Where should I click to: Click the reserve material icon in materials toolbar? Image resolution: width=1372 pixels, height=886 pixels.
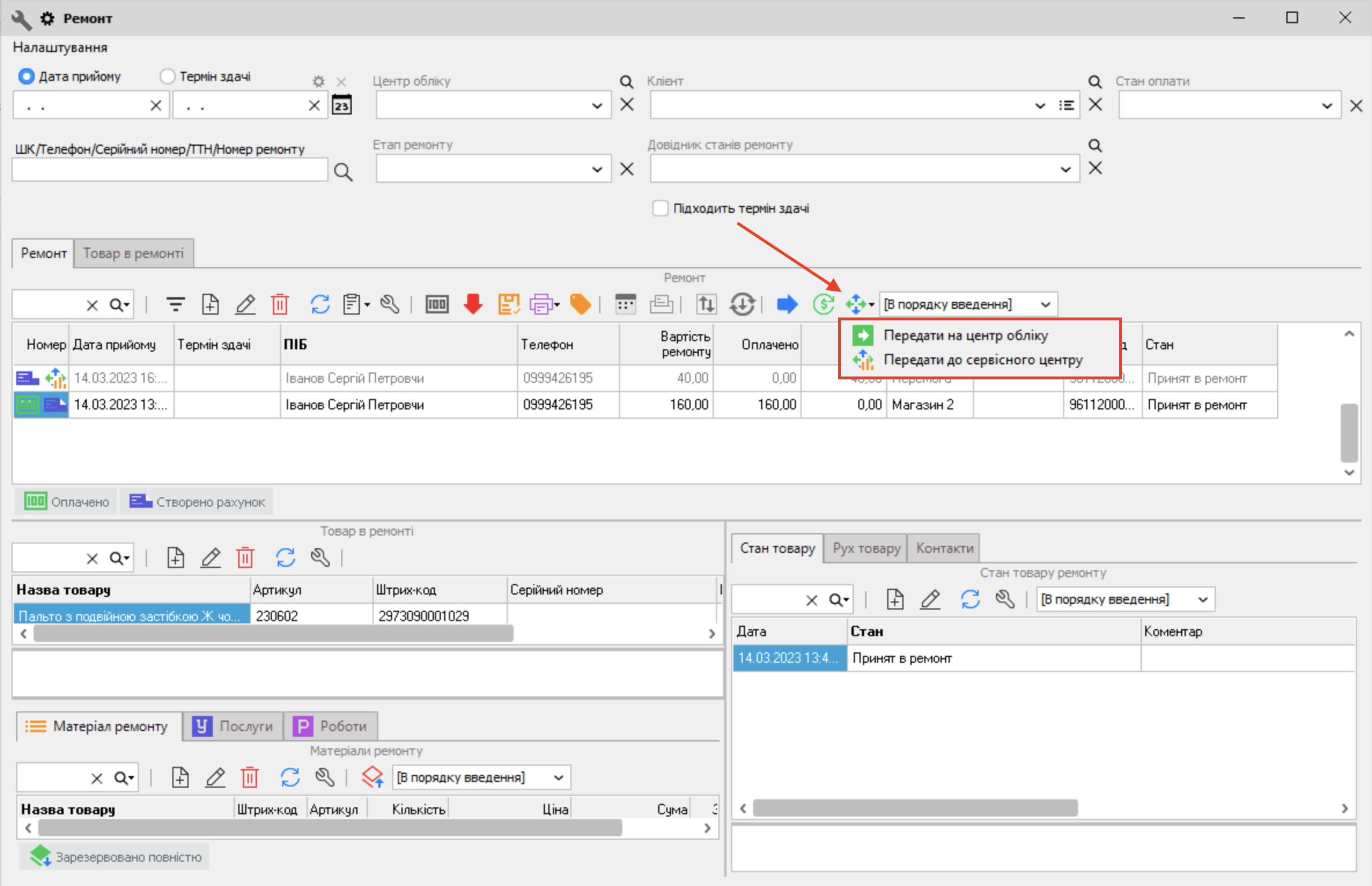pyautogui.click(x=372, y=777)
